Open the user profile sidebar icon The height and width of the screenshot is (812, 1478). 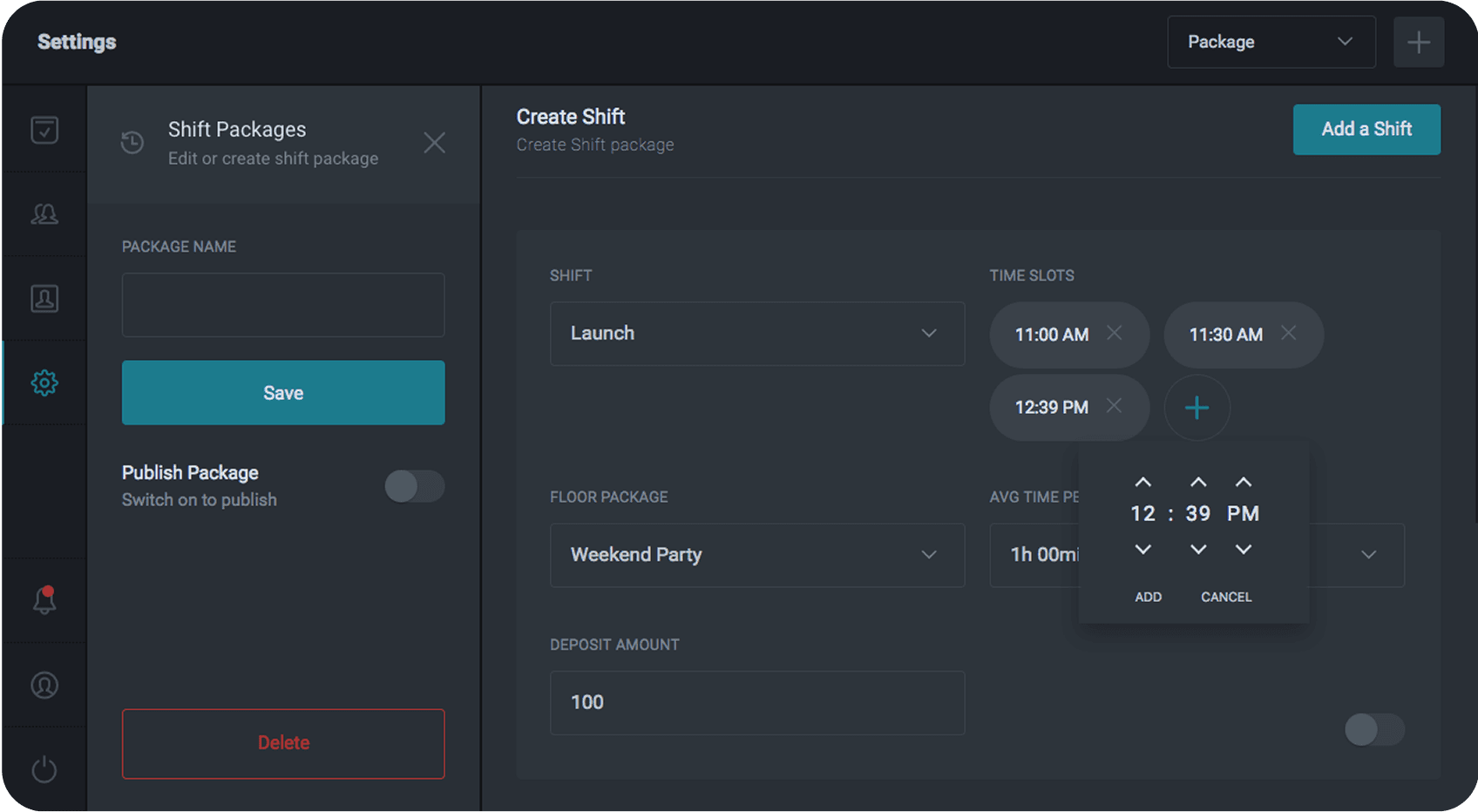click(x=44, y=685)
